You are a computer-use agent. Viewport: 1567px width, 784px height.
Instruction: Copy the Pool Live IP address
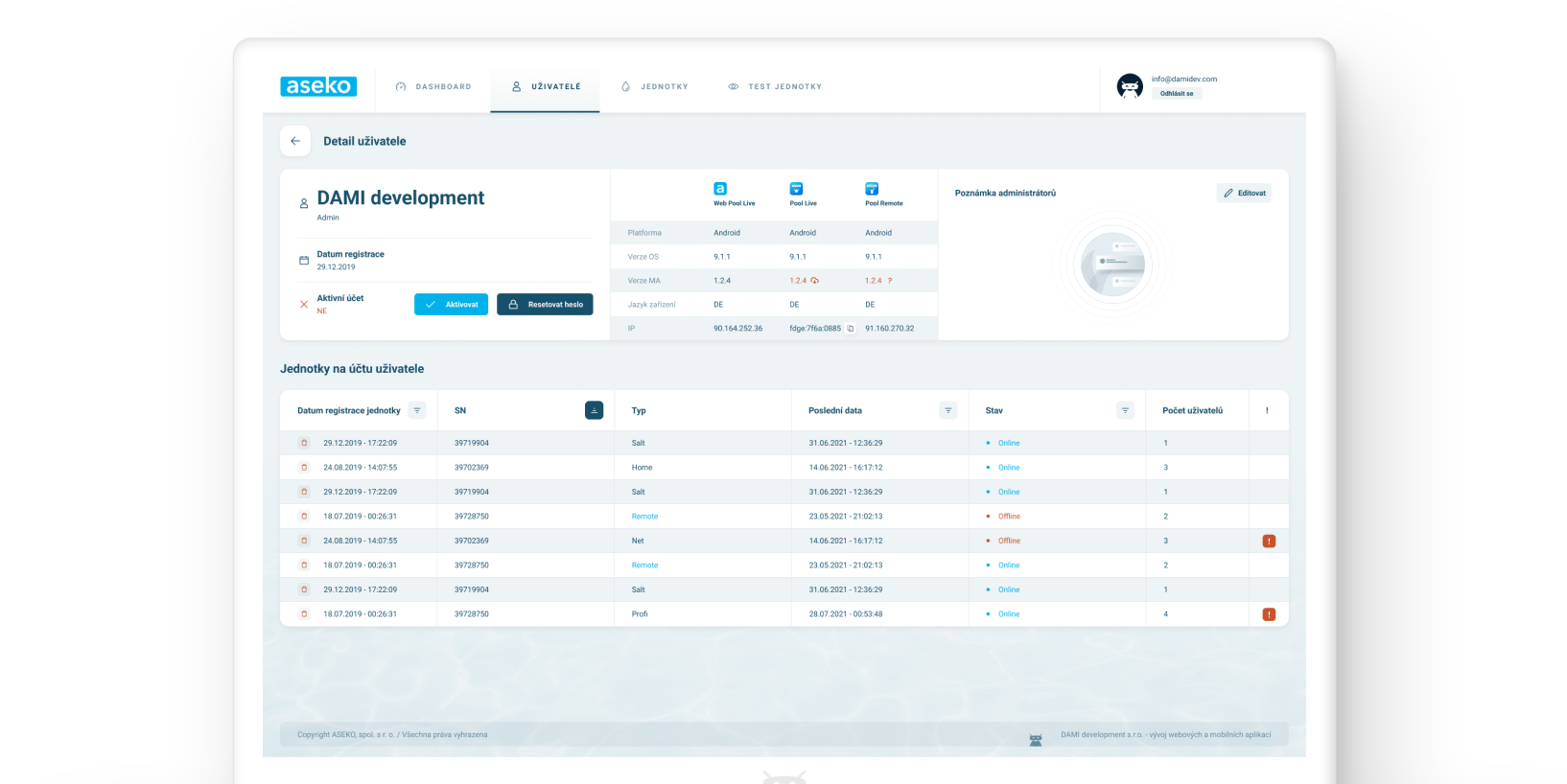pyautogui.click(x=851, y=329)
